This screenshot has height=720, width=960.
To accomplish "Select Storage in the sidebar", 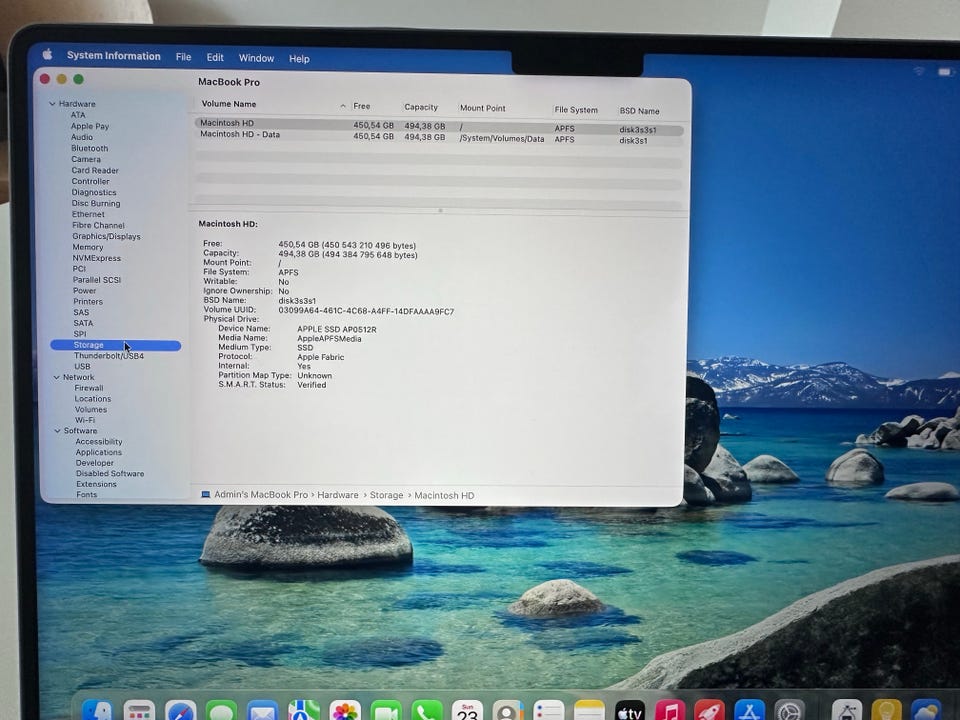I will 116,345.
